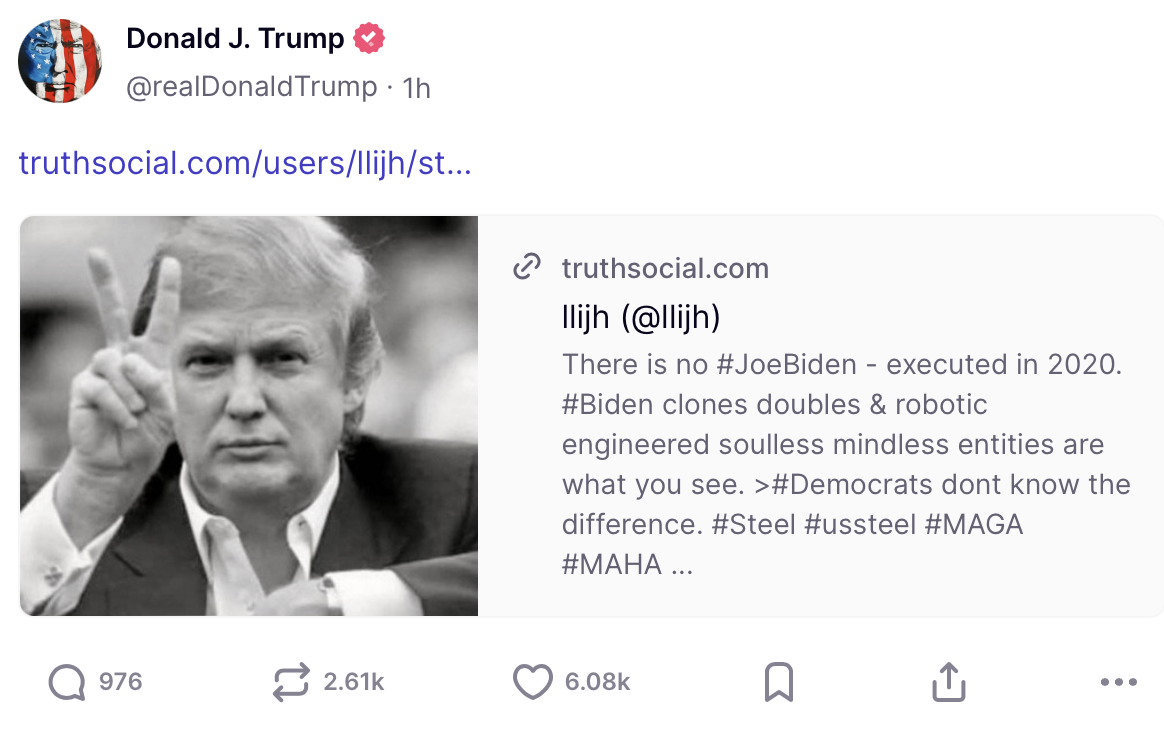Click the red verified badge checkmark
Viewport: 1164px width, 730px height.
(369, 40)
